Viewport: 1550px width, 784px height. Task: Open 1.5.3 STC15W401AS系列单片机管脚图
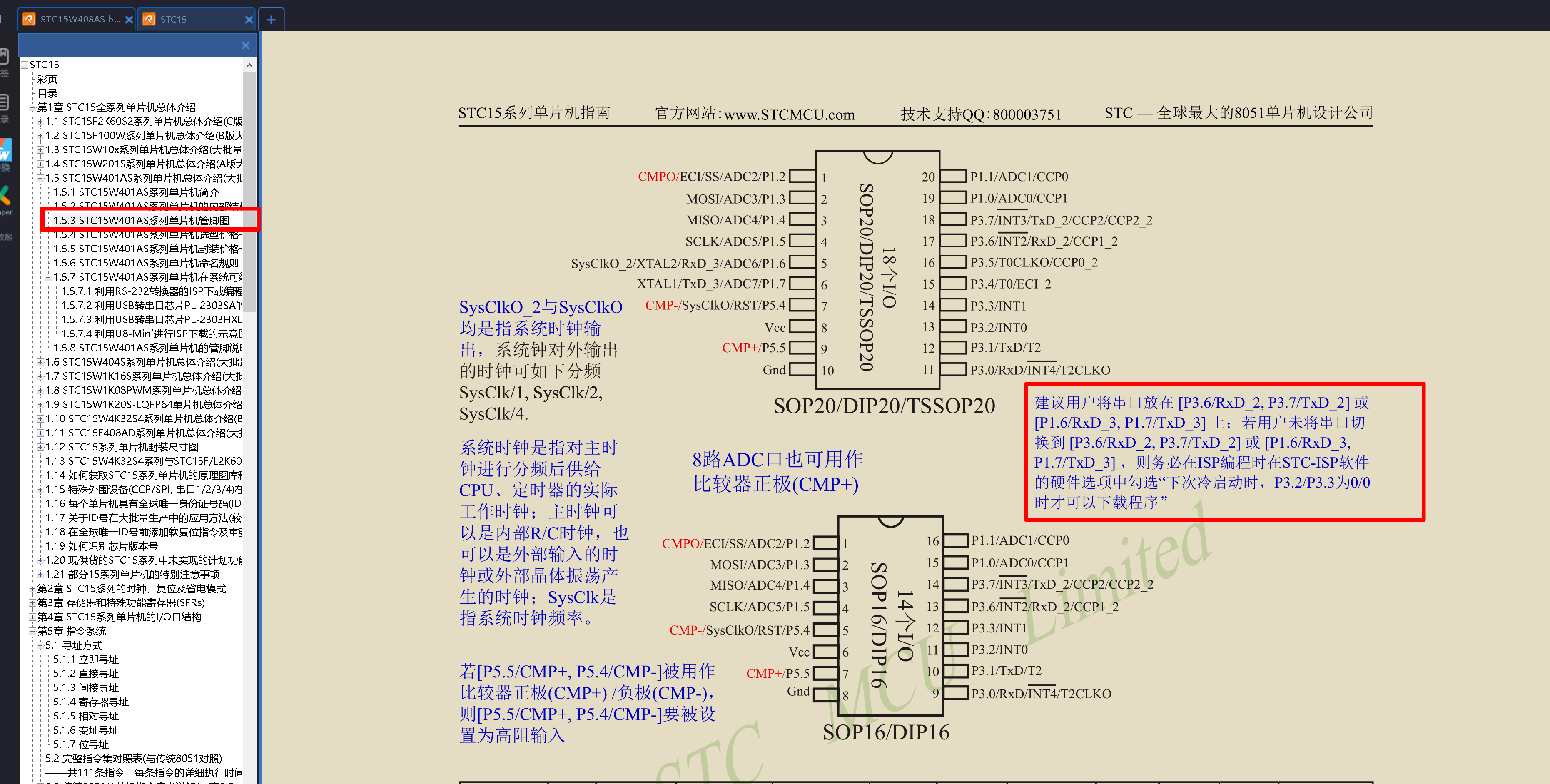(x=141, y=221)
